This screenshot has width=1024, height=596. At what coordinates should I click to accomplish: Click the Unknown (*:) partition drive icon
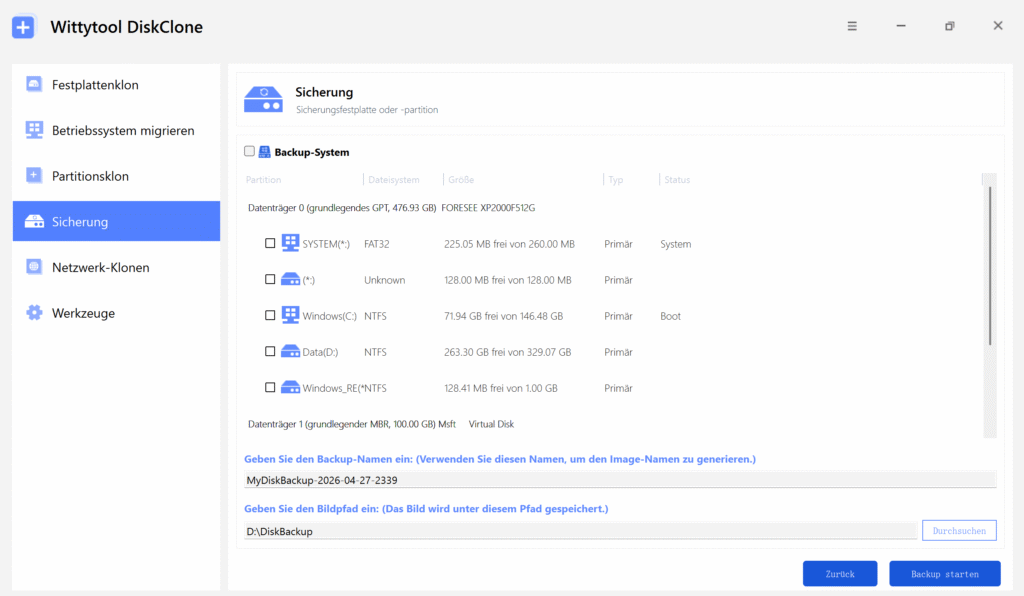pyautogui.click(x=291, y=279)
